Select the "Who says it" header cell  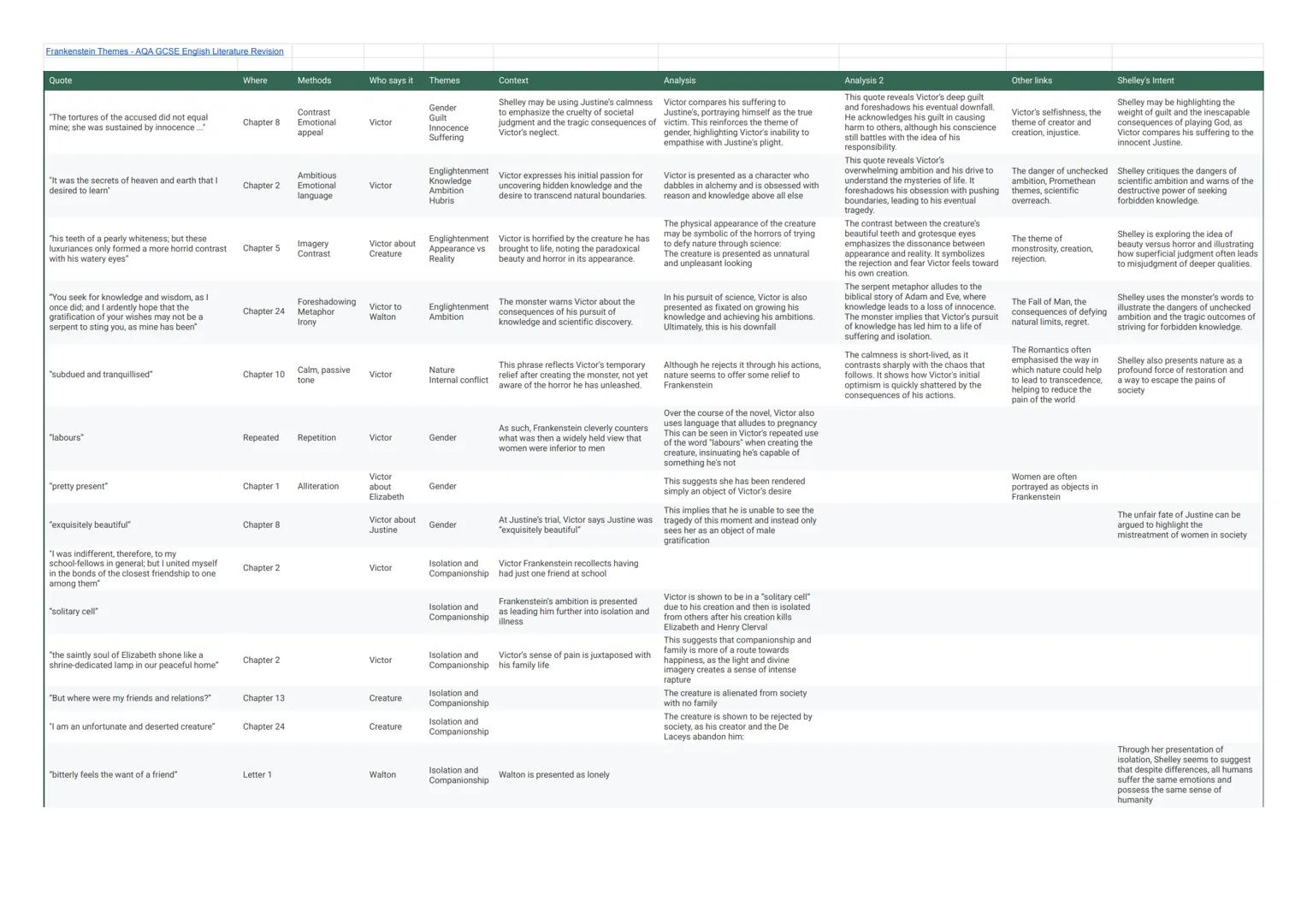click(x=391, y=80)
